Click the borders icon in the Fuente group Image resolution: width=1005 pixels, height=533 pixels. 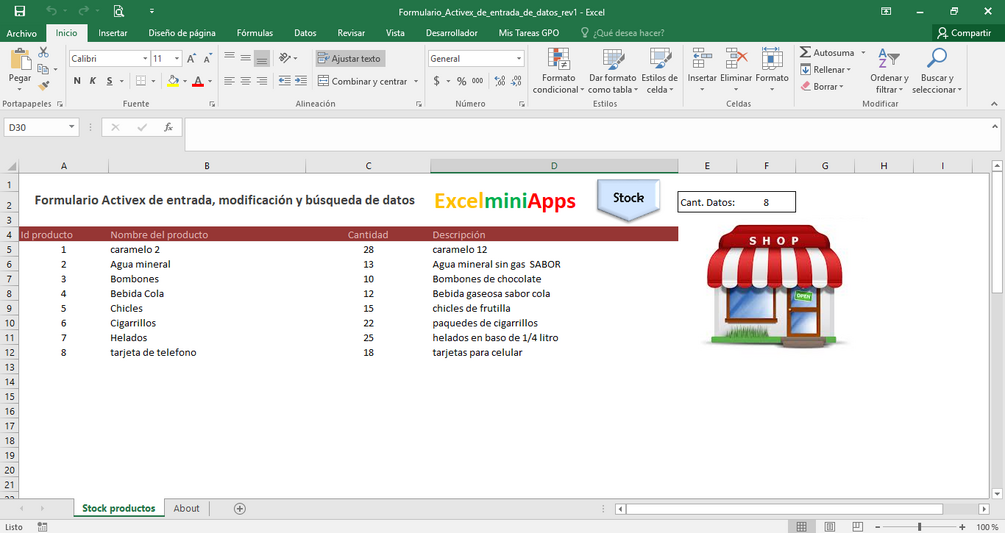coord(140,81)
